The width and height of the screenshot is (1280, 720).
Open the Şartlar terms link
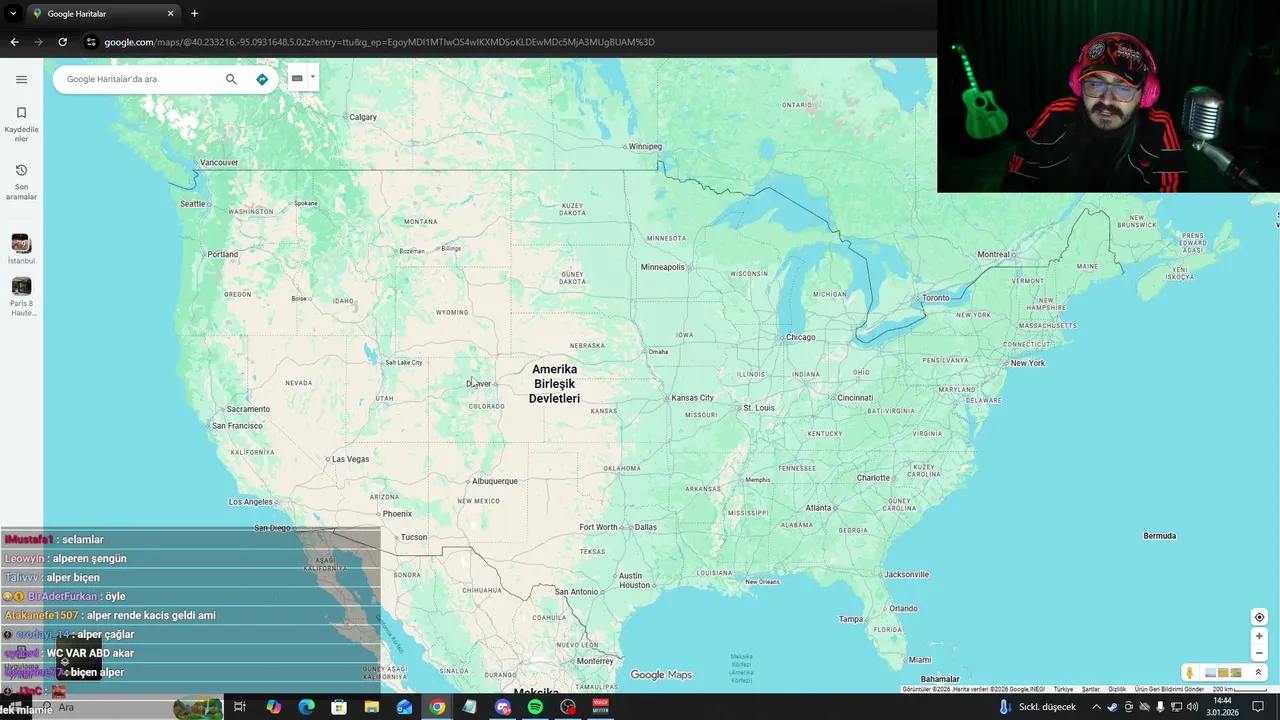pos(1090,689)
